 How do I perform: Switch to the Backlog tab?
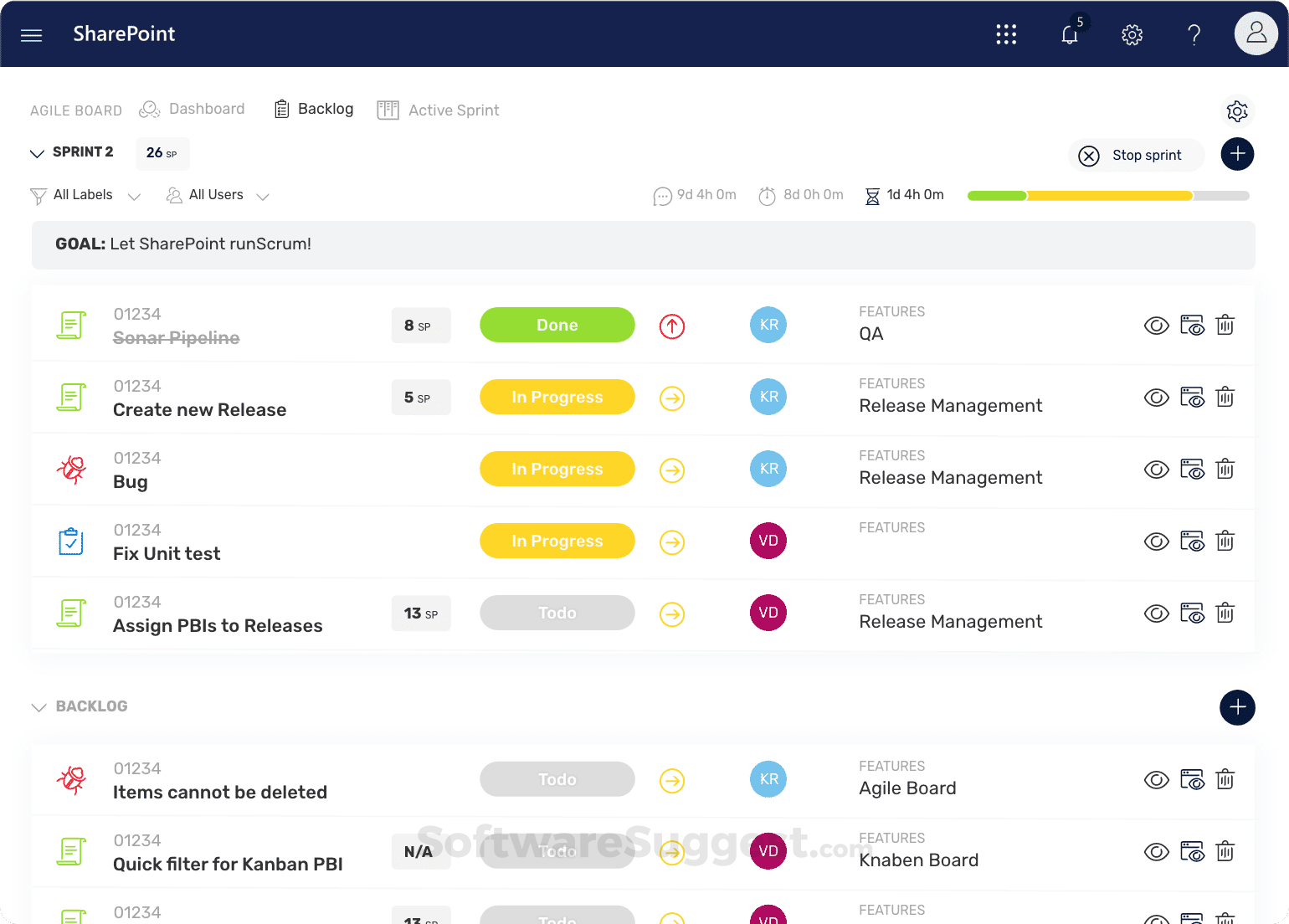coord(314,109)
